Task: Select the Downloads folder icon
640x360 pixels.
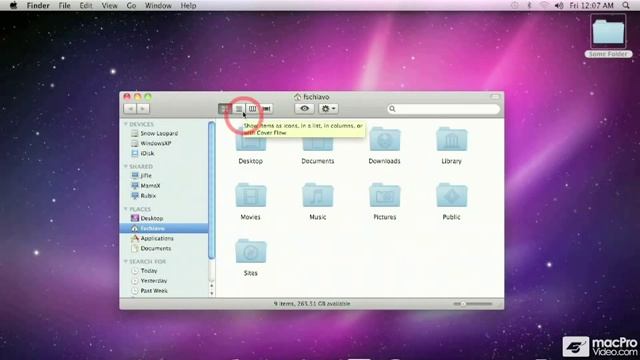Action: (384, 139)
